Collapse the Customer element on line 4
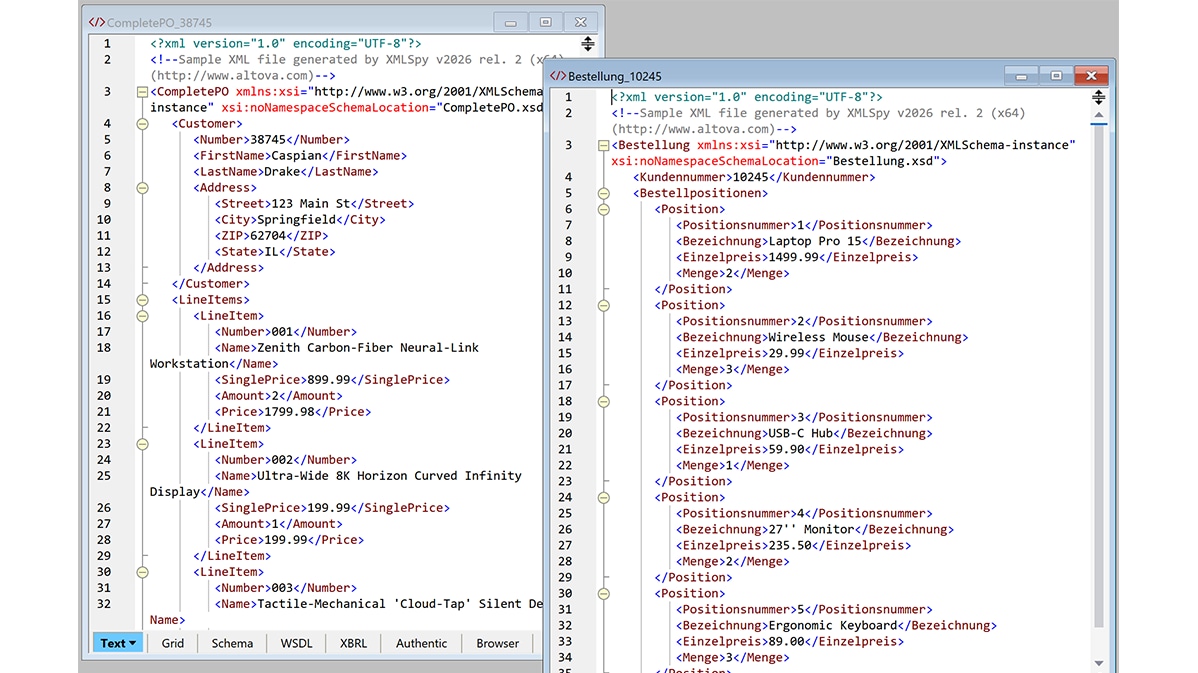 [142, 124]
